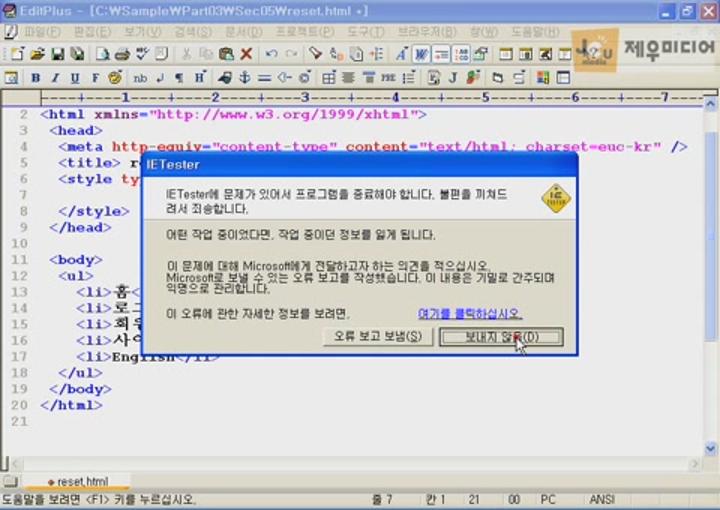The height and width of the screenshot is (510, 720).
Task: Insert anchor link with the anchor icon
Action: [x=245, y=78]
